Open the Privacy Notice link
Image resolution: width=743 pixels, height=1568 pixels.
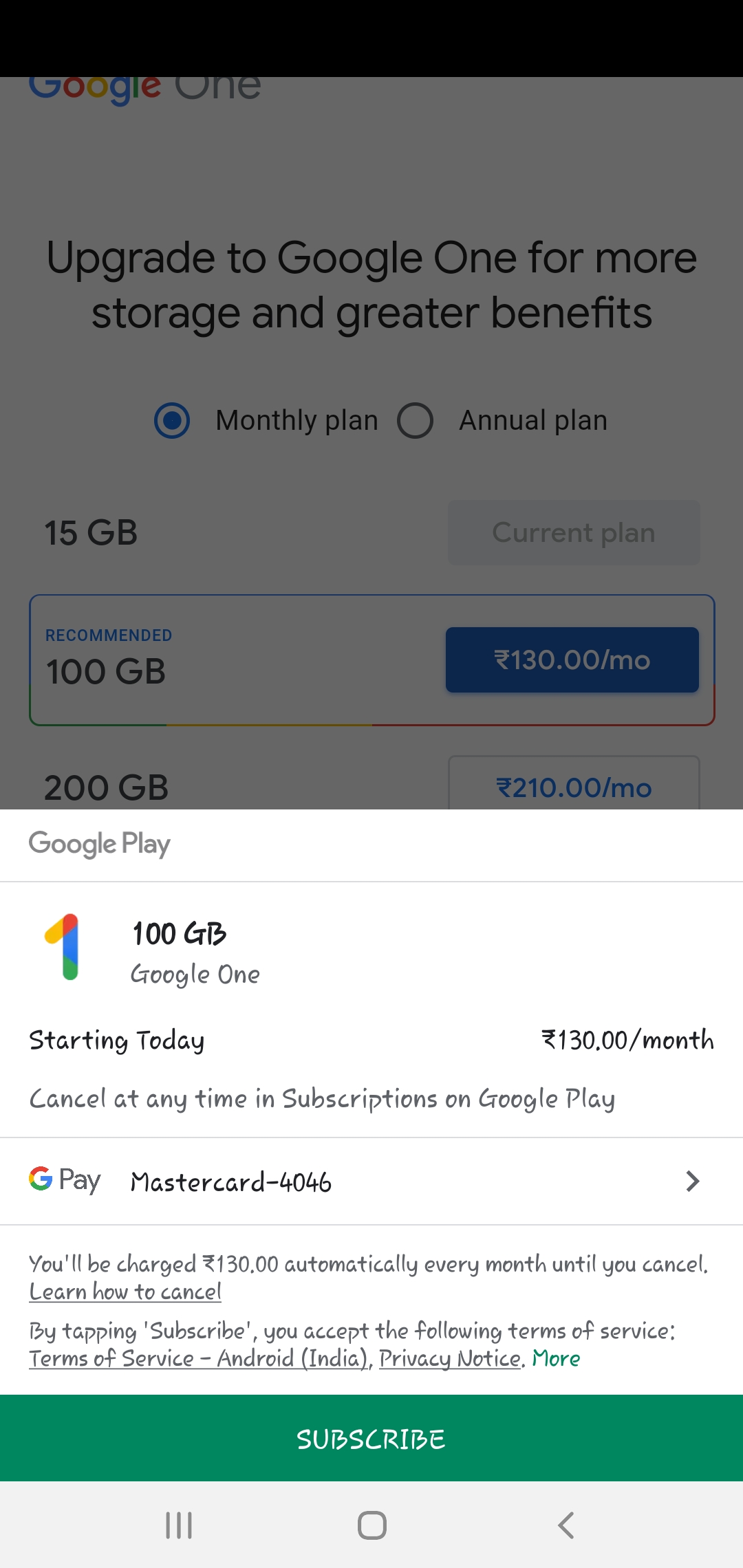coord(450,1358)
